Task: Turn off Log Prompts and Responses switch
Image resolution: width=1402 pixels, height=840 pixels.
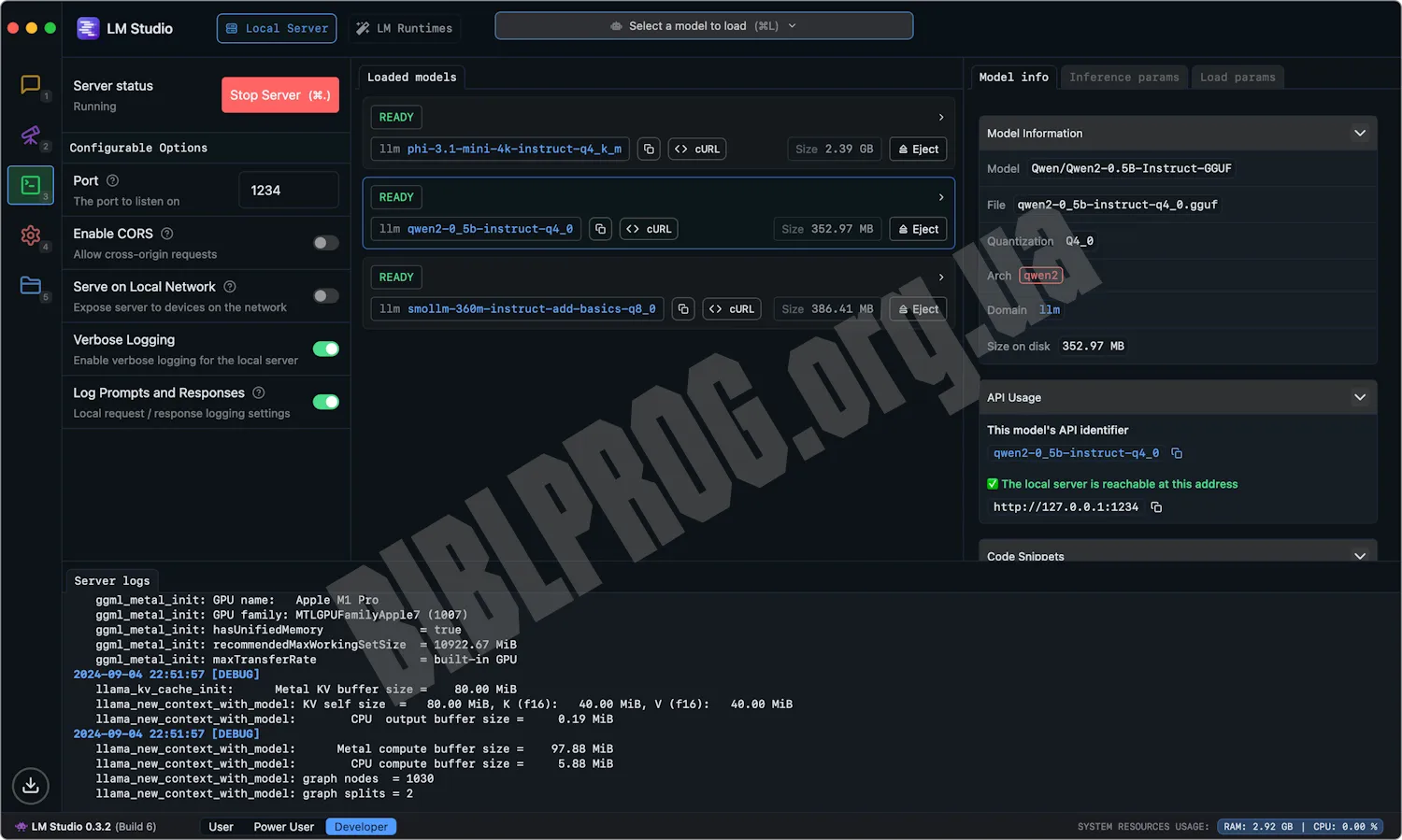Action: pos(326,403)
